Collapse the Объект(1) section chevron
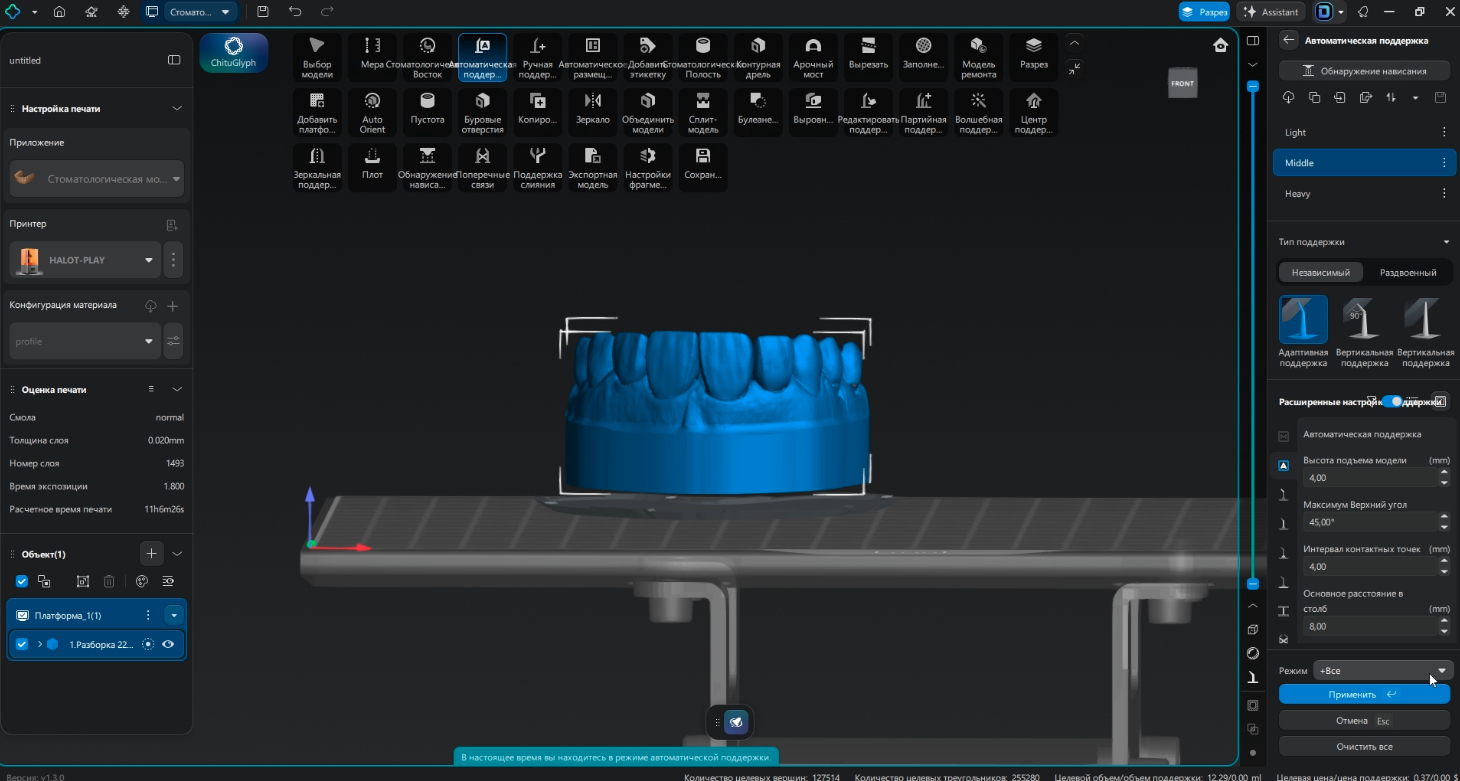1460x781 pixels. (x=177, y=553)
